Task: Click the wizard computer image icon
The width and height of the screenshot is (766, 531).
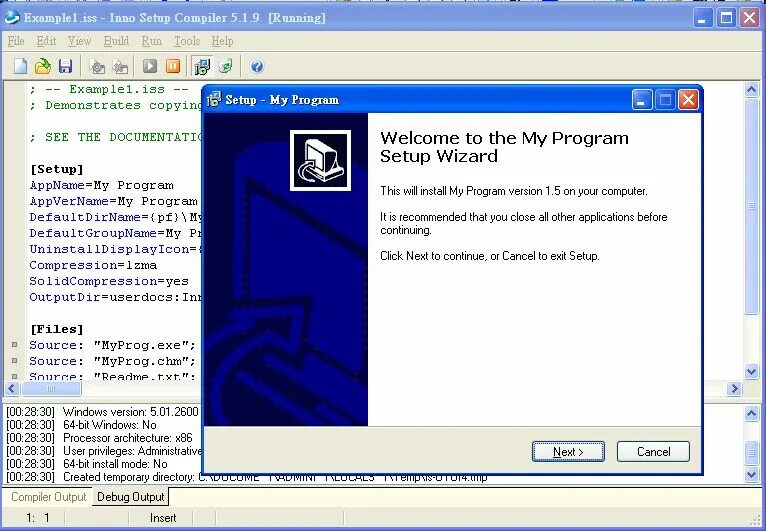Action: pos(320,160)
